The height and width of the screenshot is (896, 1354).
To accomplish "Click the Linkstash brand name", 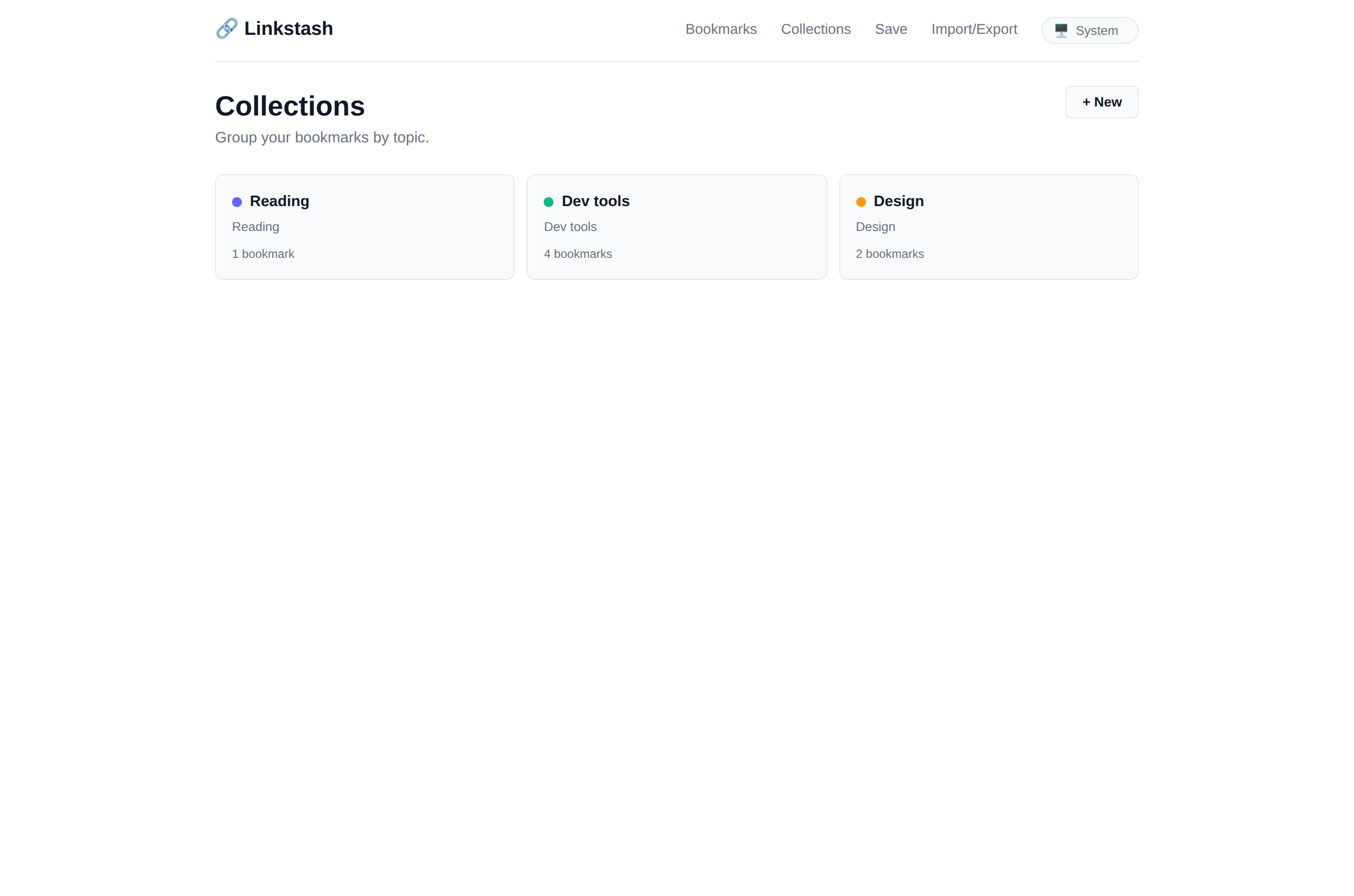I will point(289,28).
